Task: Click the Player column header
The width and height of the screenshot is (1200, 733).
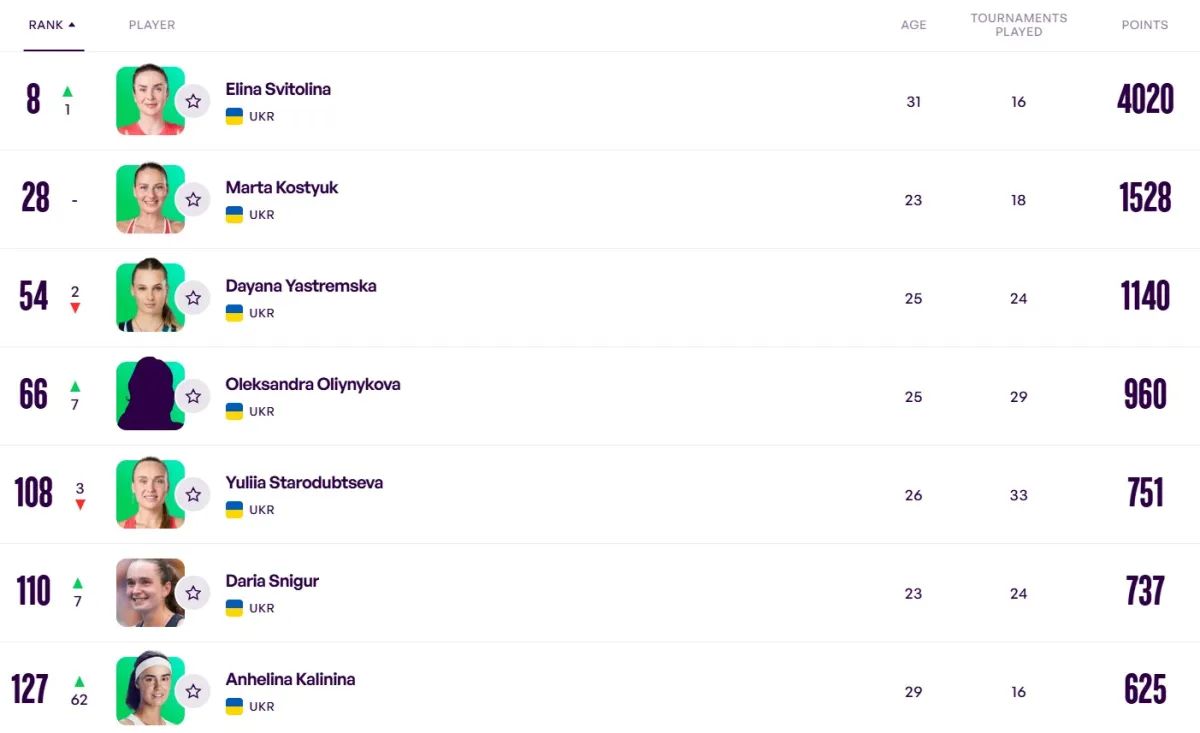Action: click(152, 25)
